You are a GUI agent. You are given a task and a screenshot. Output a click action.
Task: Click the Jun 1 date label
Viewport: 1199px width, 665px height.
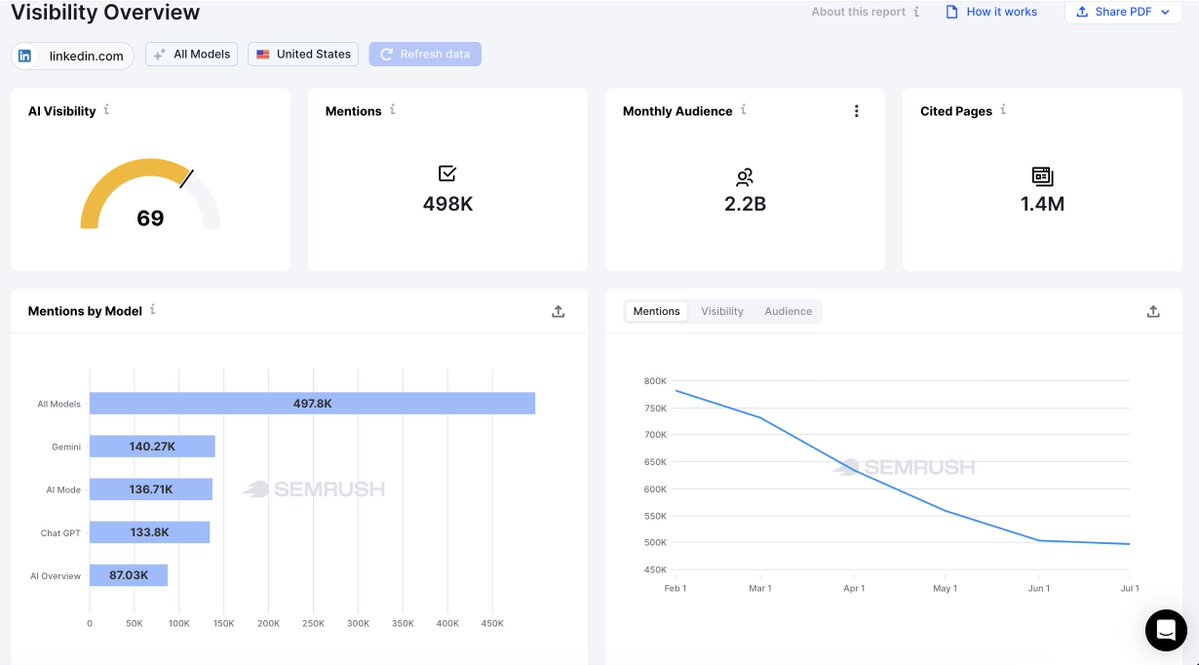[x=1039, y=589]
